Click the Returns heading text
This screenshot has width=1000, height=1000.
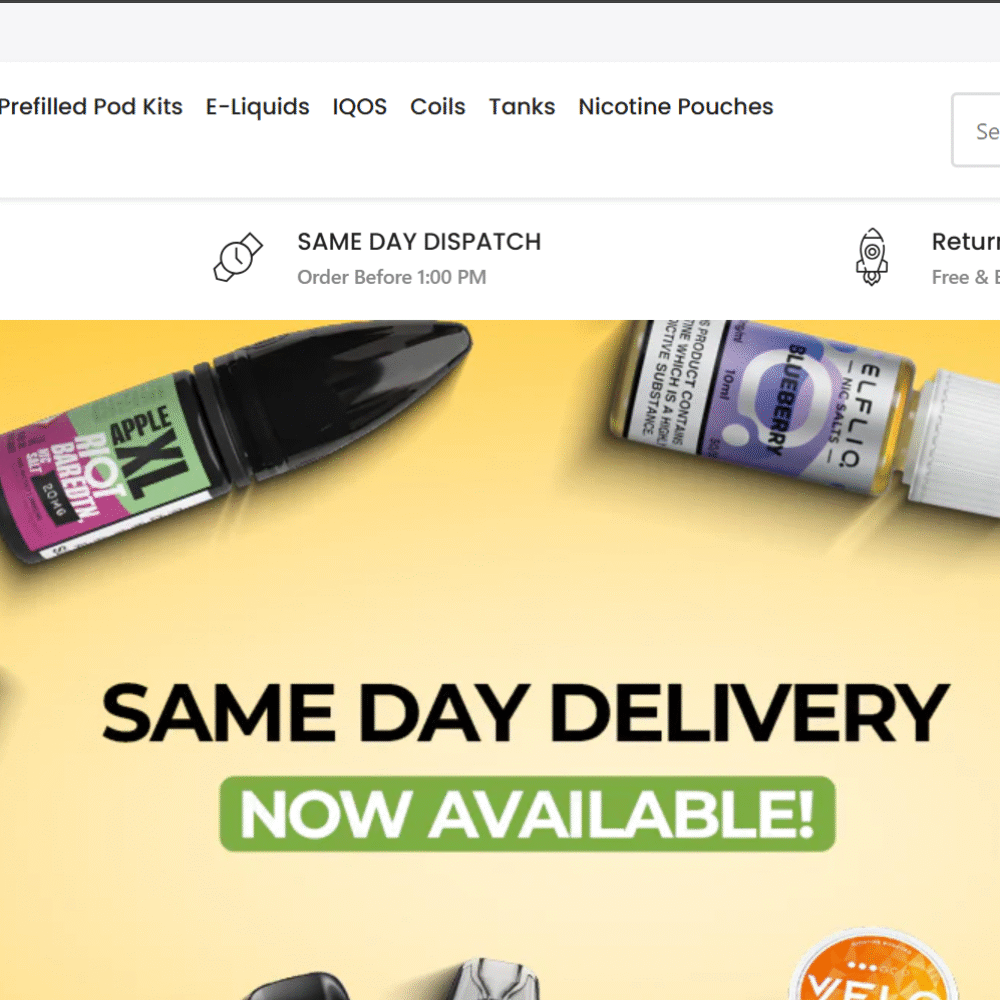click(966, 242)
